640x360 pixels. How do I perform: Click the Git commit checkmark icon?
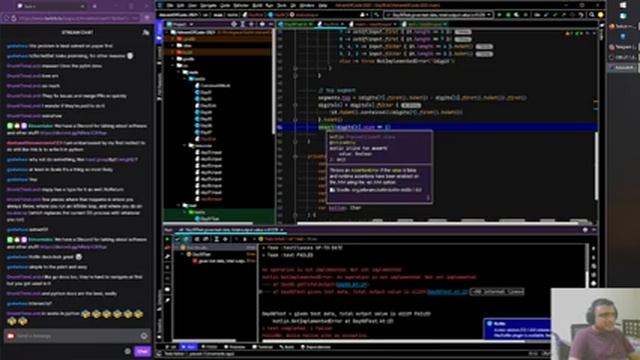pos(555,15)
